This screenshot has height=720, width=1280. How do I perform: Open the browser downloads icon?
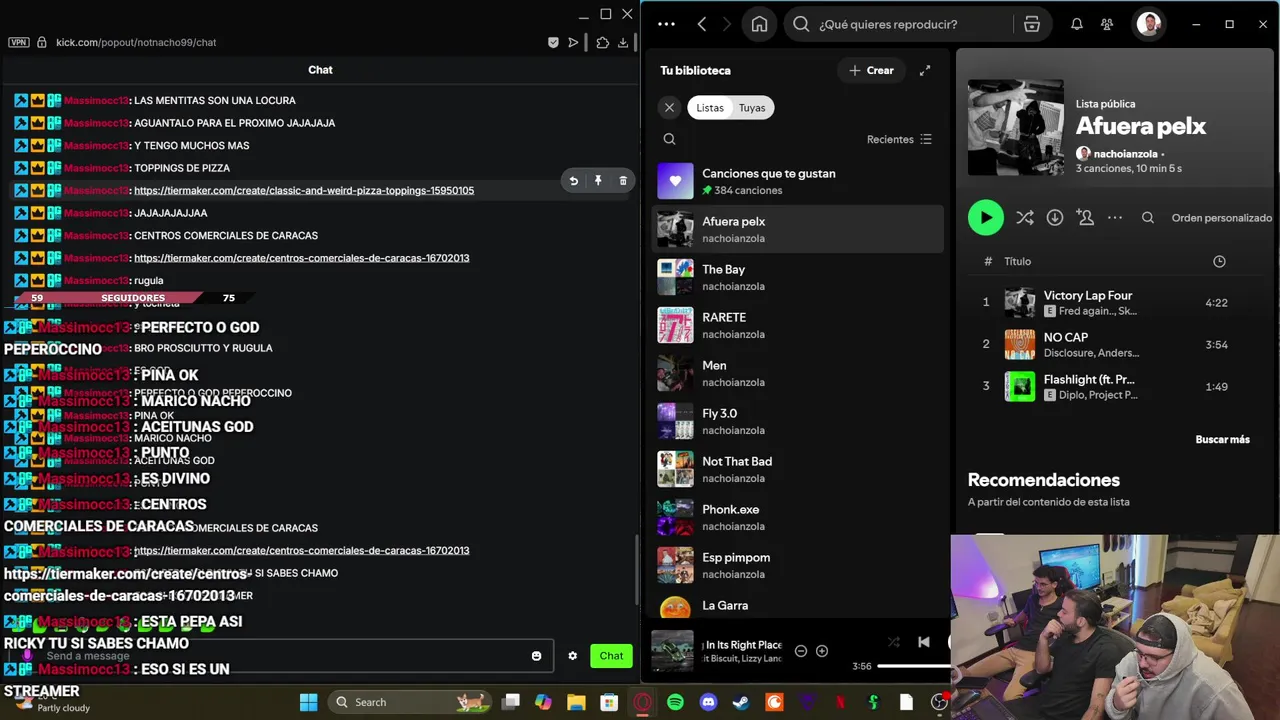click(623, 42)
